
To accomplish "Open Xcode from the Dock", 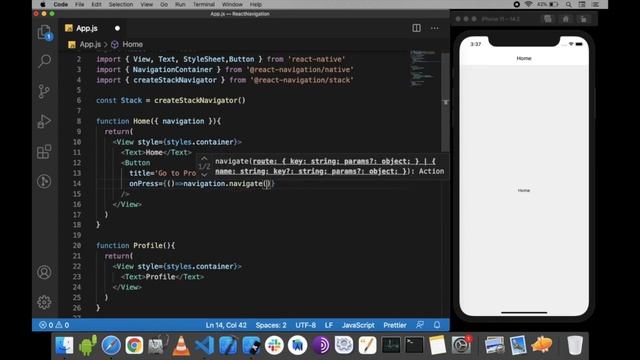I will [227, 345].
